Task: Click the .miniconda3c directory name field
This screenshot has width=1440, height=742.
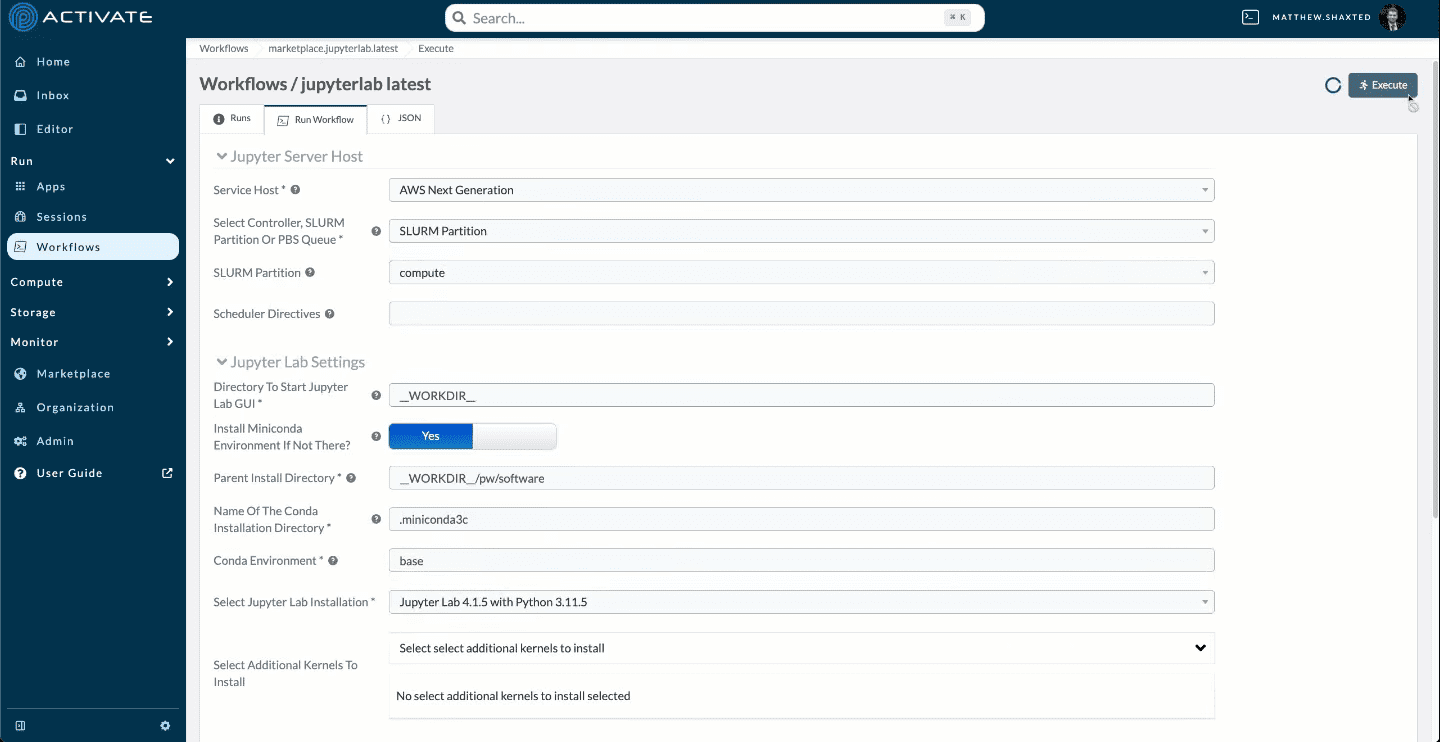Action: pos(801,519)
